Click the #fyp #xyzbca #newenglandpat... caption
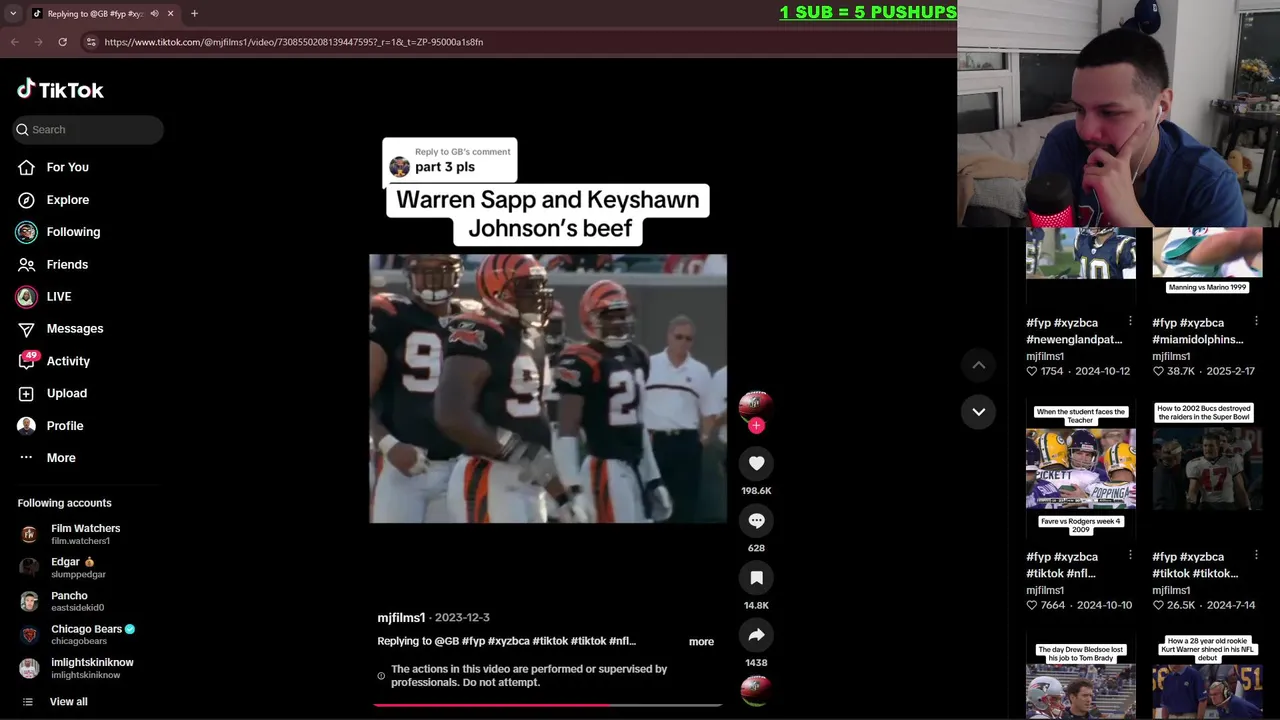This screenshot has height=720, width=1280. [1074, 331]
